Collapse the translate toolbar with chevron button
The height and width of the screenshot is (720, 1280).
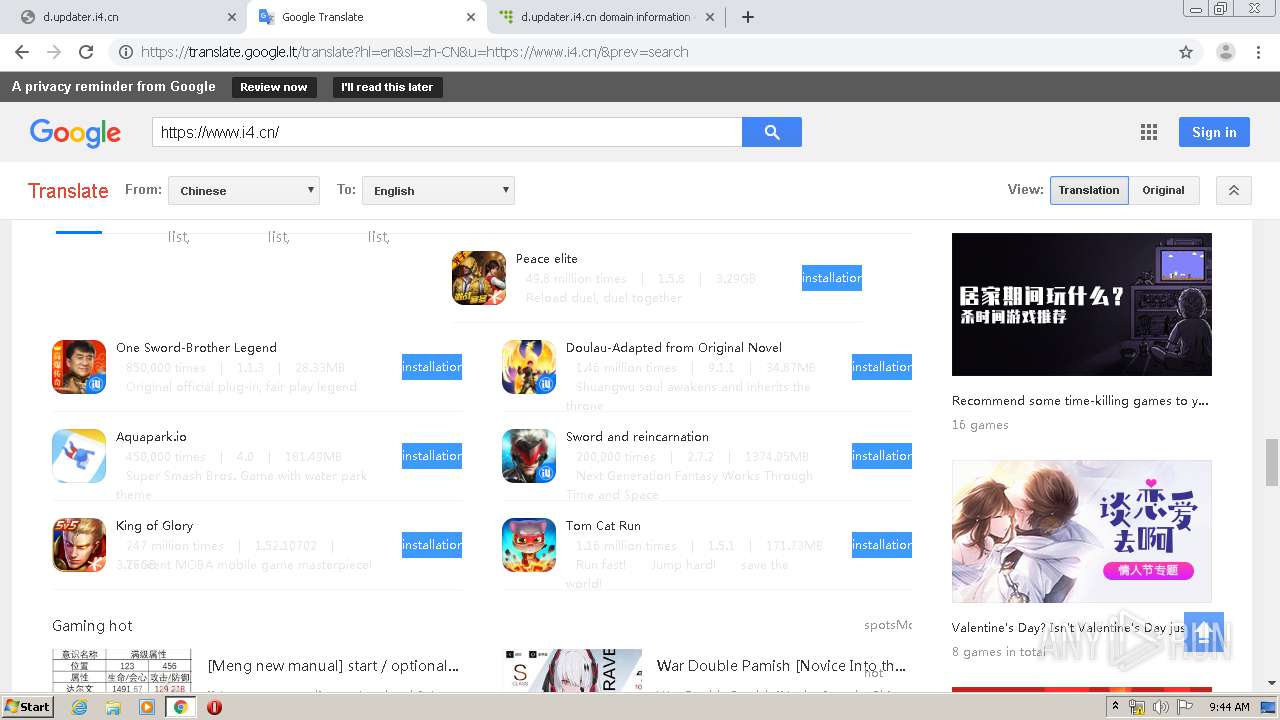[1234, 190]
